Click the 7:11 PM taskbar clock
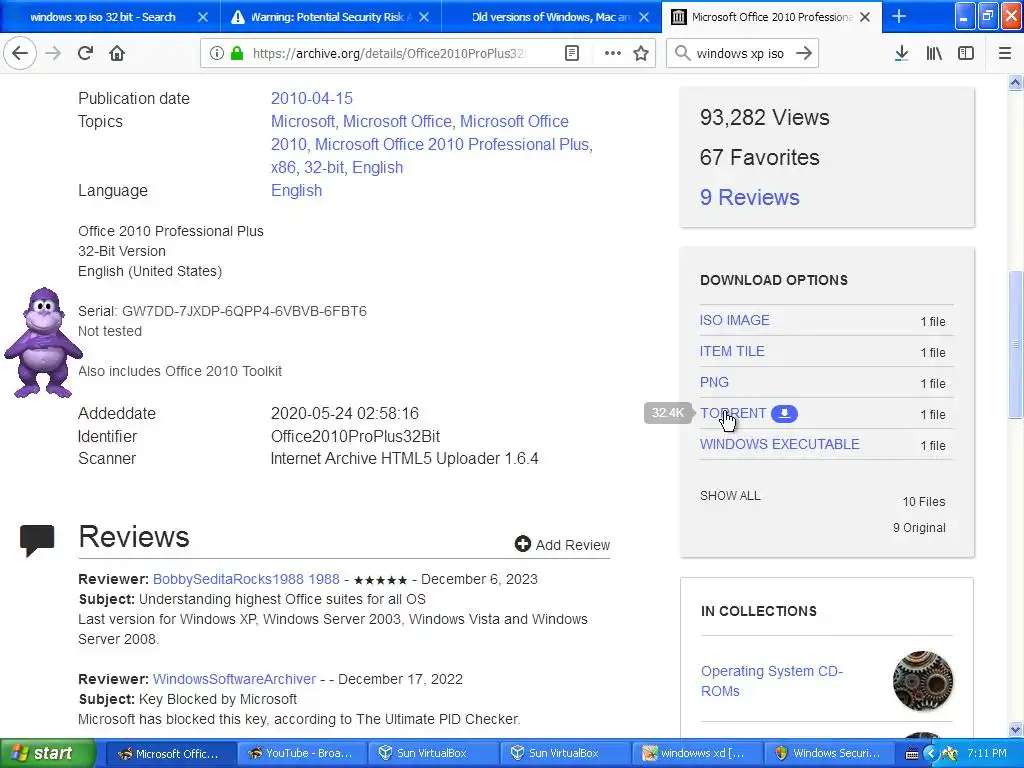Image resolution: width=1024 pixels, height=768 pixels. pos(987,753)
